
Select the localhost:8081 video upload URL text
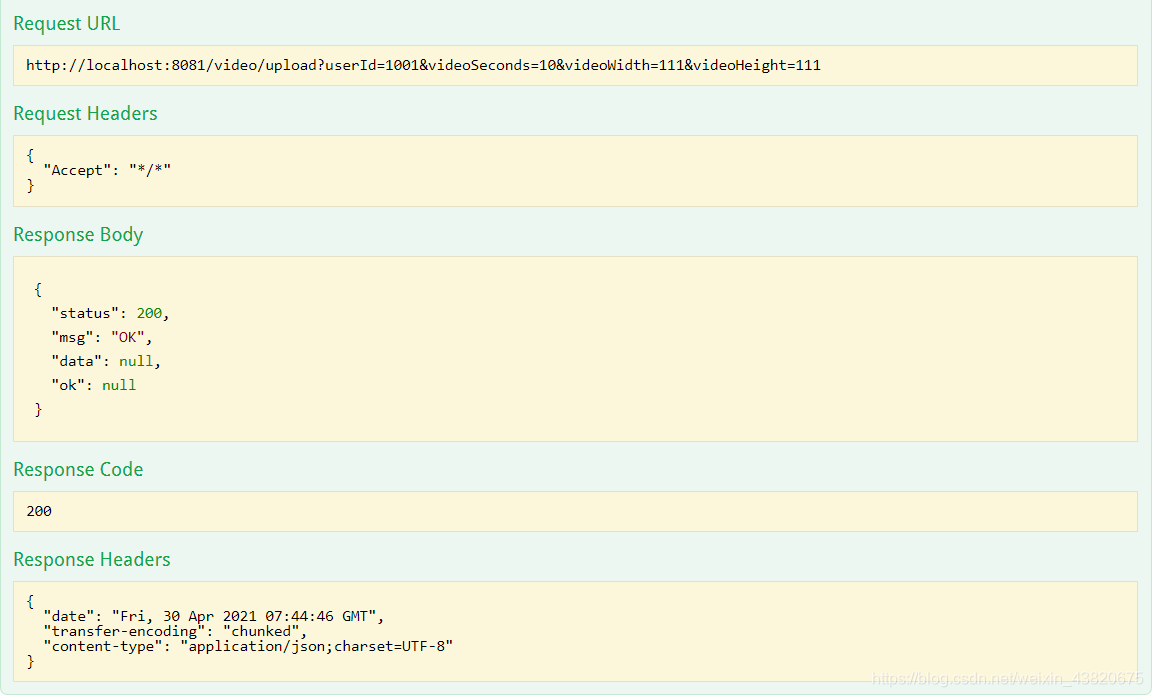click(x=424, y=65)
